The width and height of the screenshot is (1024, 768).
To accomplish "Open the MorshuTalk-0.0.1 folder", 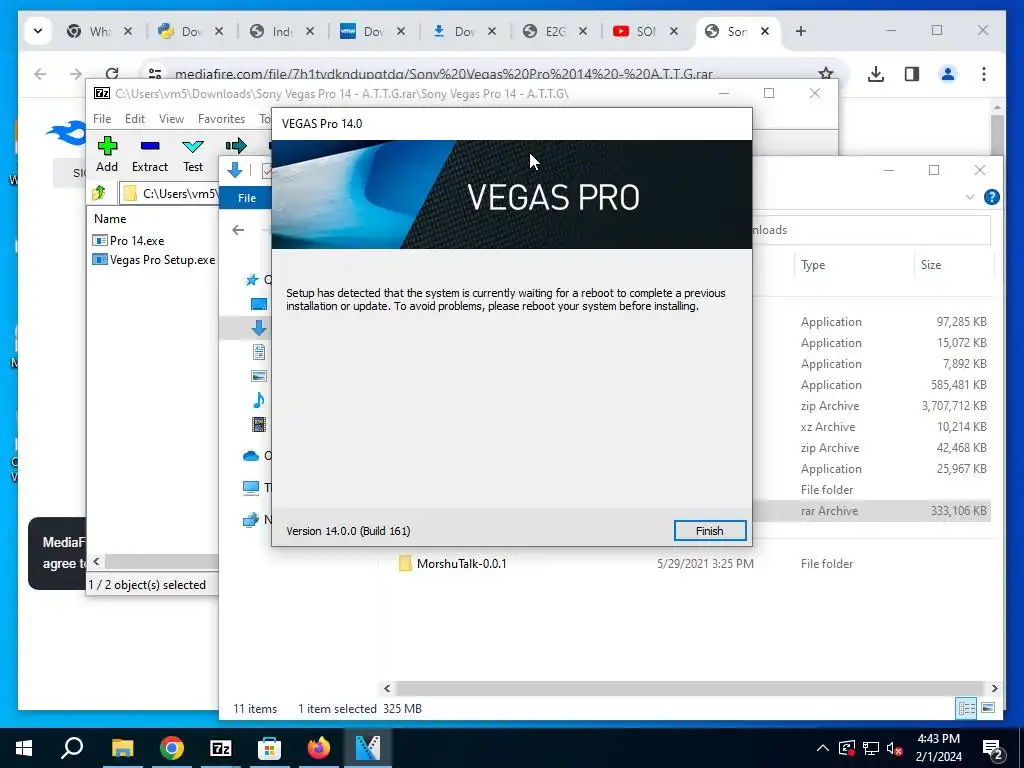I will (x=461, y=564).
